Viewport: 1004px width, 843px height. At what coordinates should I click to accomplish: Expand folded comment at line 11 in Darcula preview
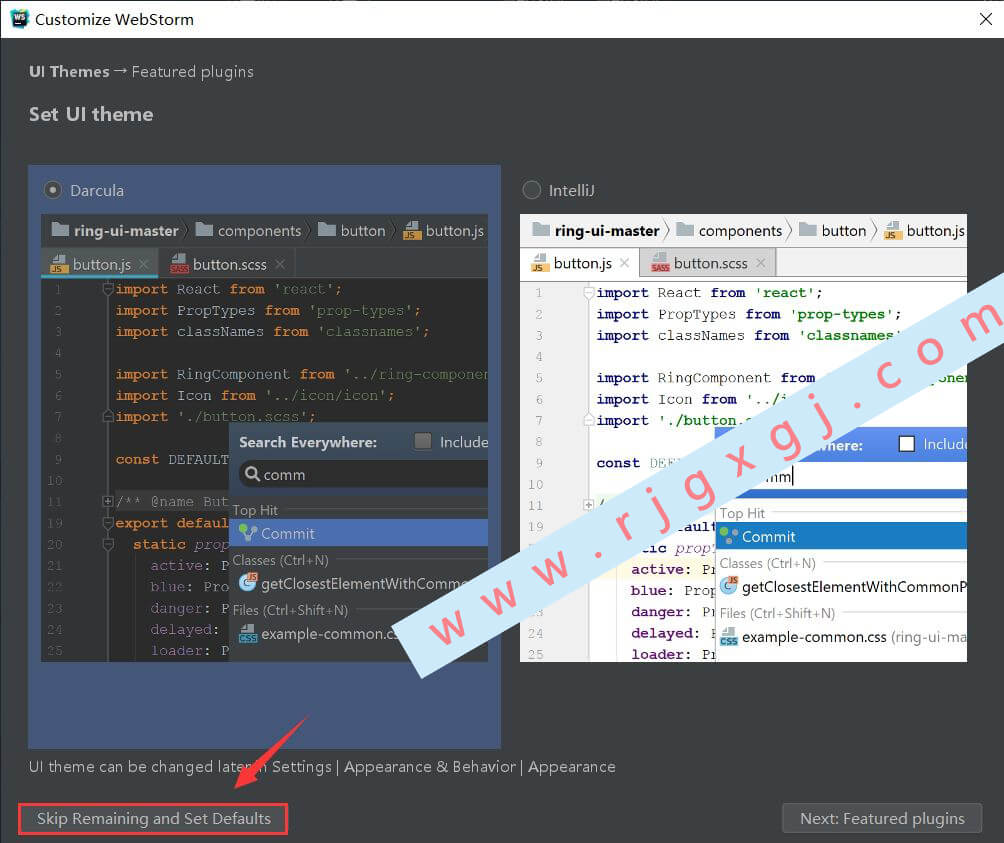pos(108,501)
